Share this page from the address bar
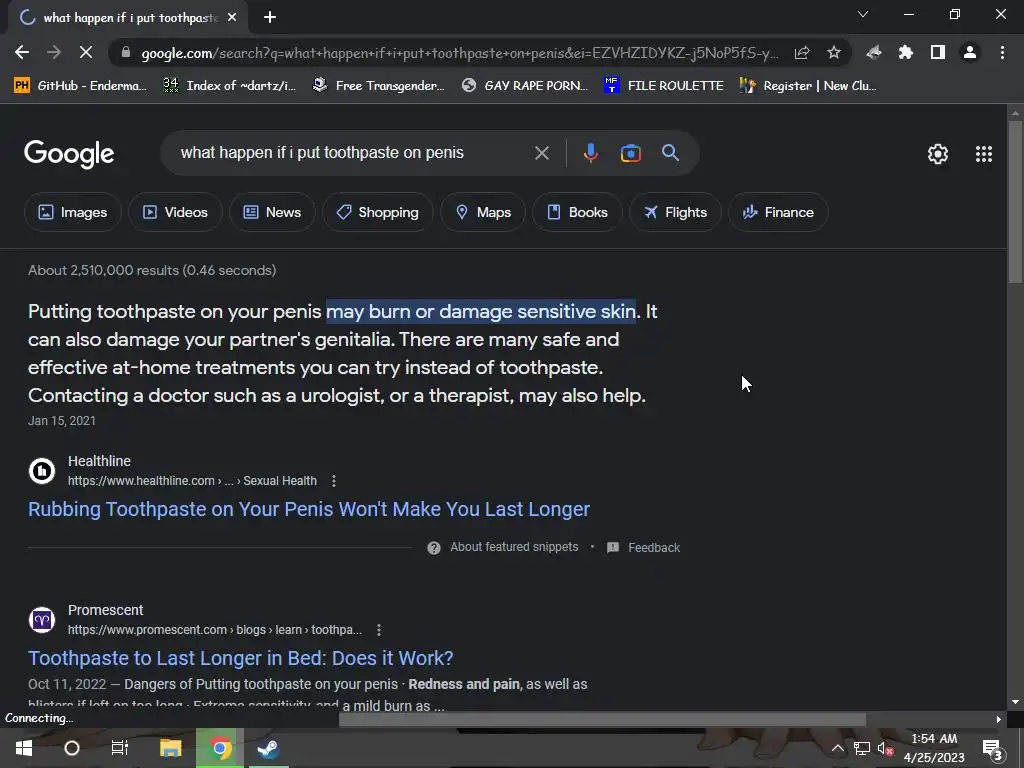 click(x=802, y=52)
